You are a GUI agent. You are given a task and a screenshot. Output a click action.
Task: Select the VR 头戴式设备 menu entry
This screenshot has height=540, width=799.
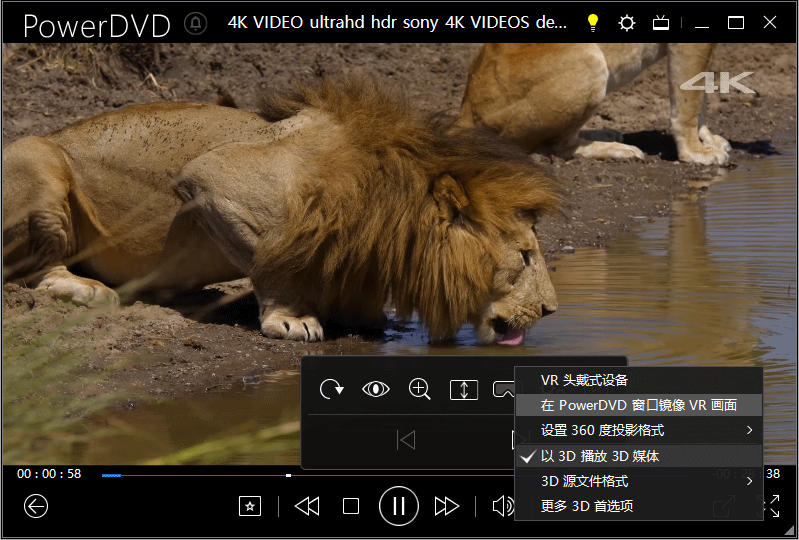[638, 380]
